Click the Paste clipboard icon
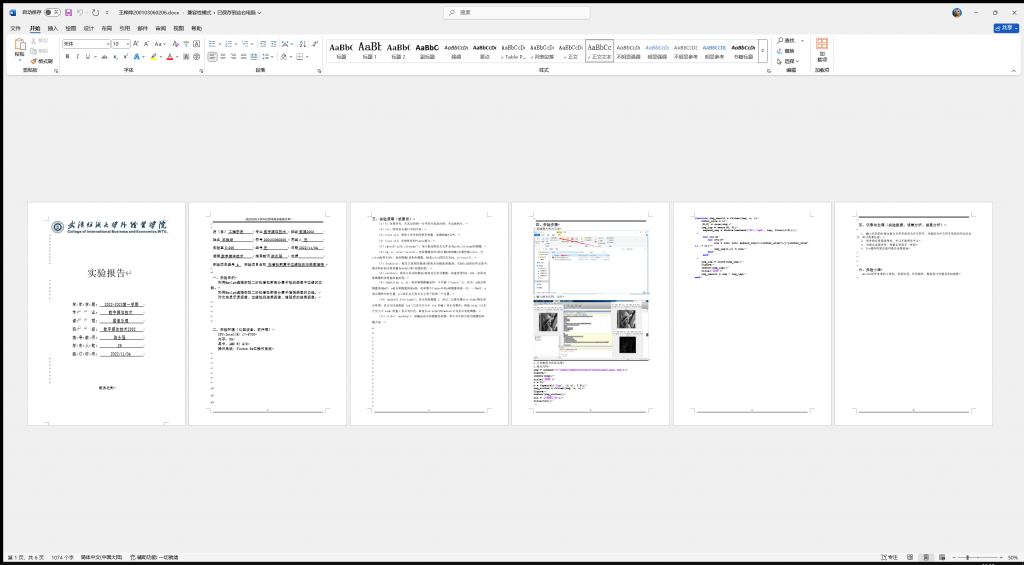 coord(19,46)
